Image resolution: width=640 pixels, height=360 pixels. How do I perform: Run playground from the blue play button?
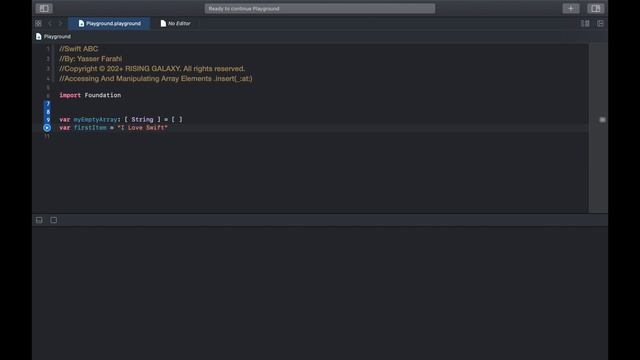[x=47, y=128]
